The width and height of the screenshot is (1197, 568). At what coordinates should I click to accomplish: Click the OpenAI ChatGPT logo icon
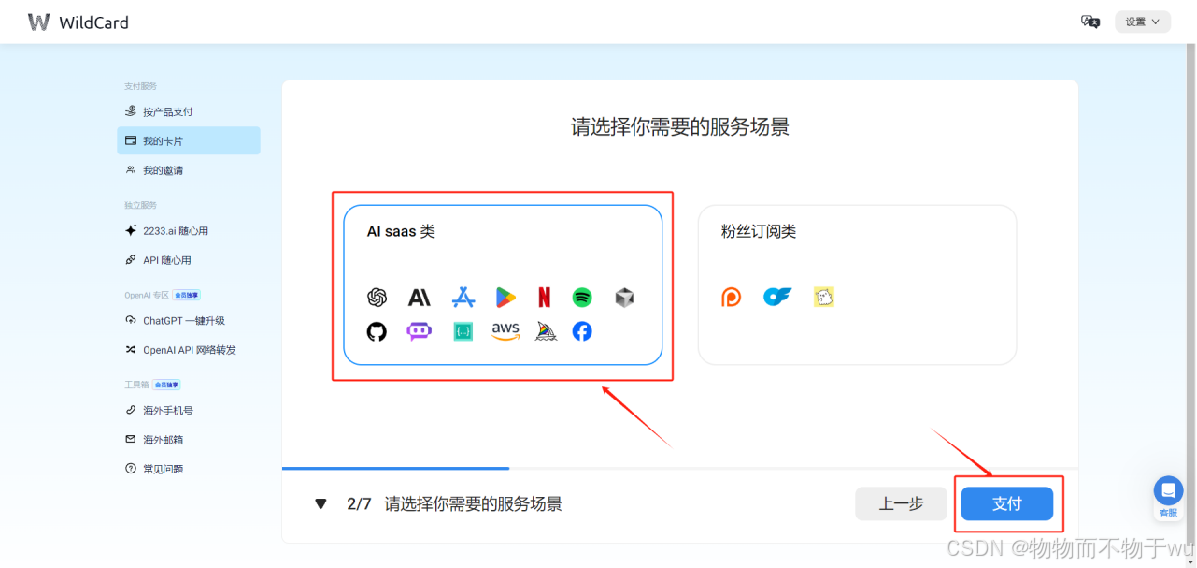pos(377,297)
